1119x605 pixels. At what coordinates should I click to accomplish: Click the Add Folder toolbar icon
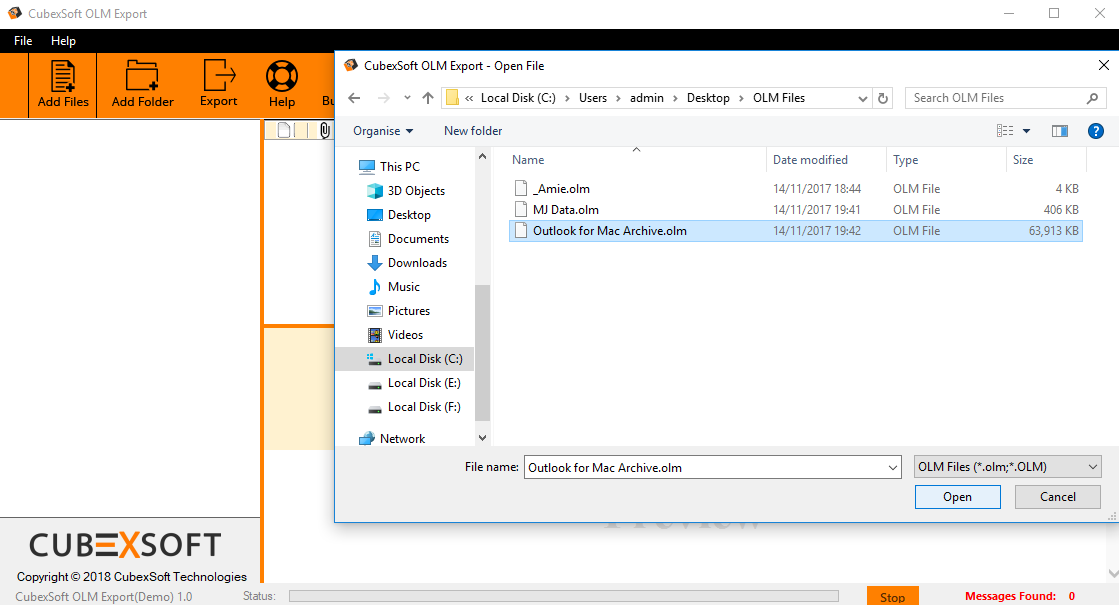(142, 84)
